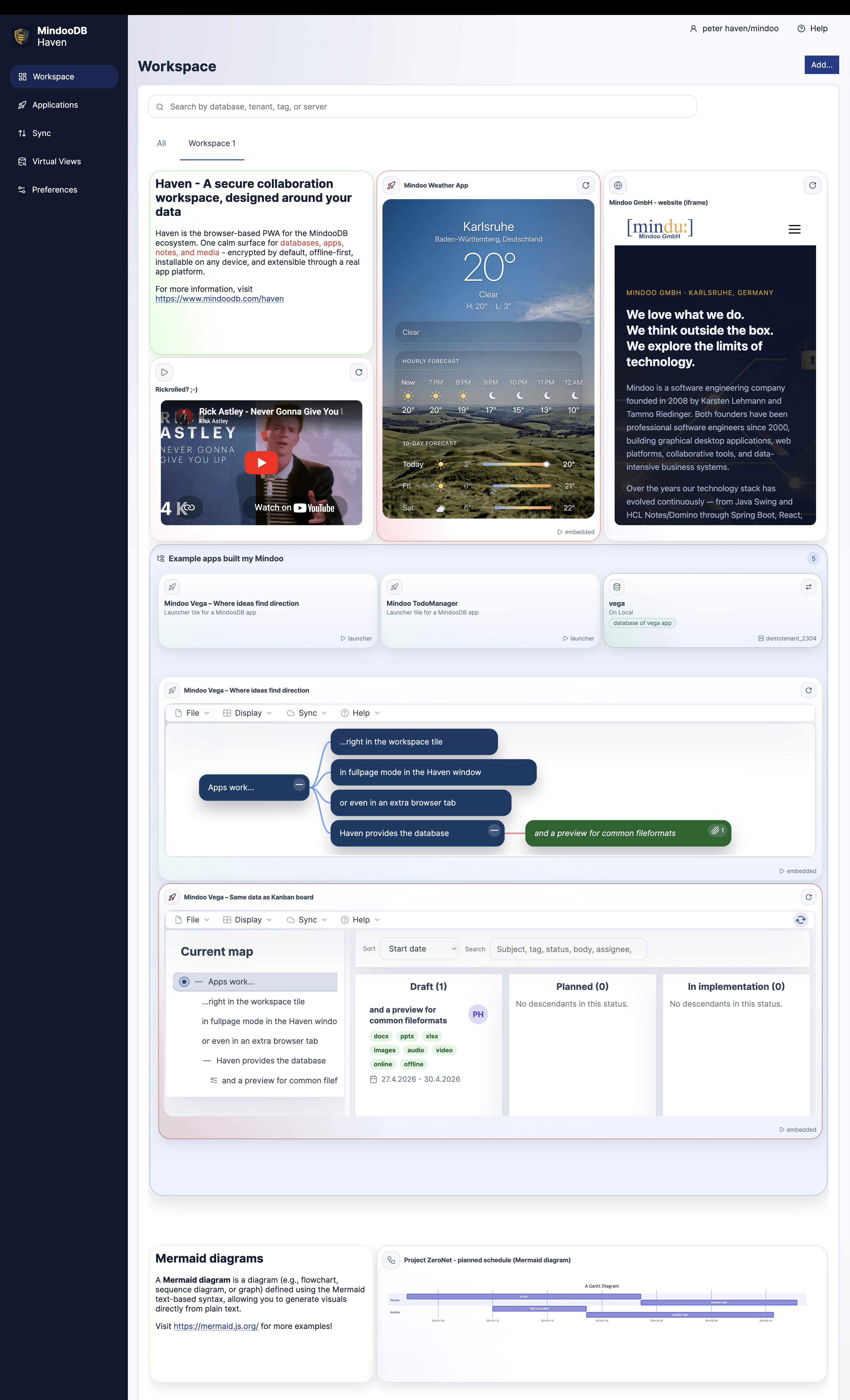Open the top-right Help link
Viewport: 850px width, 1400px height.
[x=813, y=29]
